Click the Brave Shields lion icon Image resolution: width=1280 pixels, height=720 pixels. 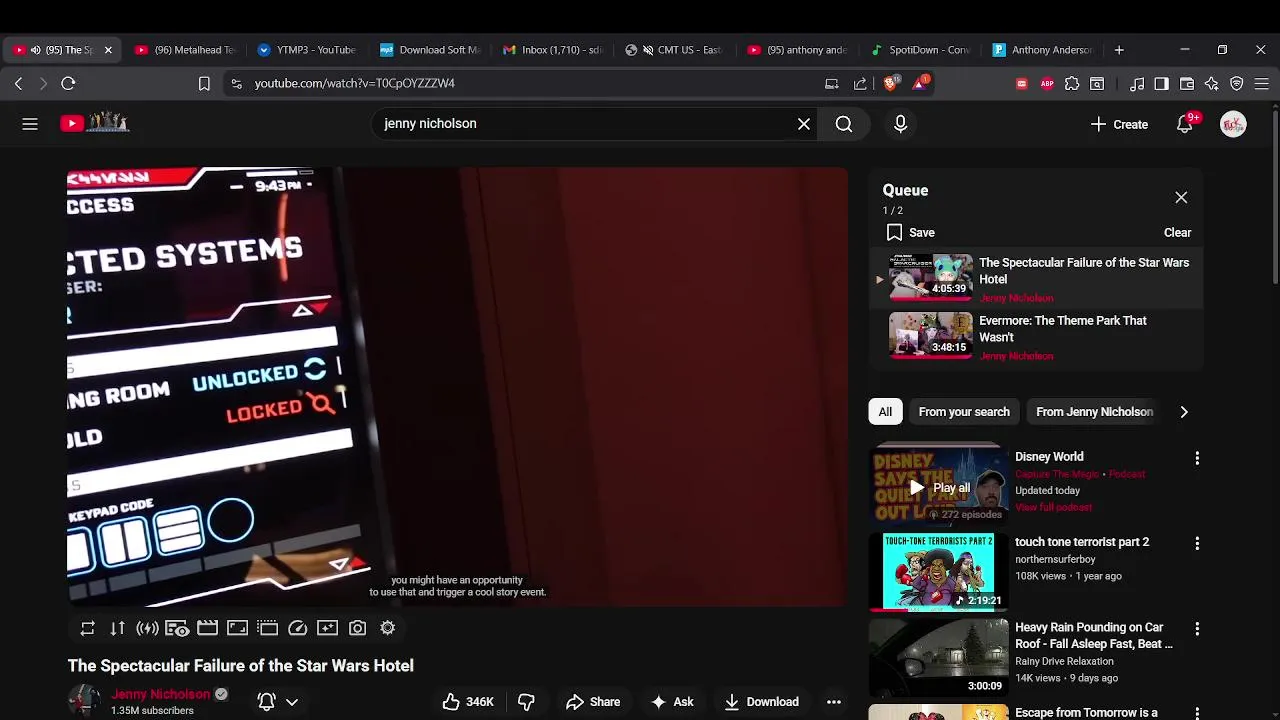(x=890, y=84)
